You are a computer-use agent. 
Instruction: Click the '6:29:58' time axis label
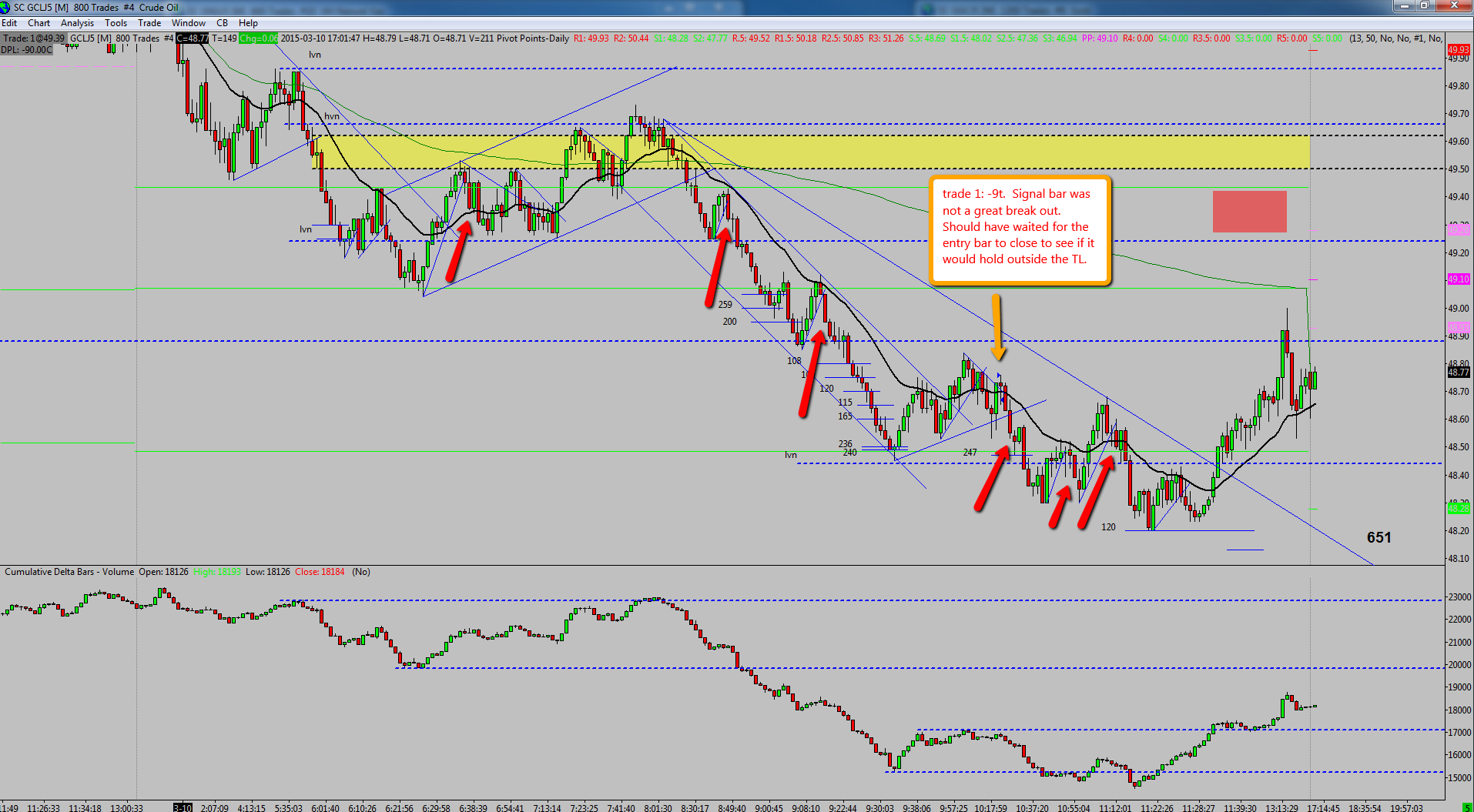tap(436, 807)
